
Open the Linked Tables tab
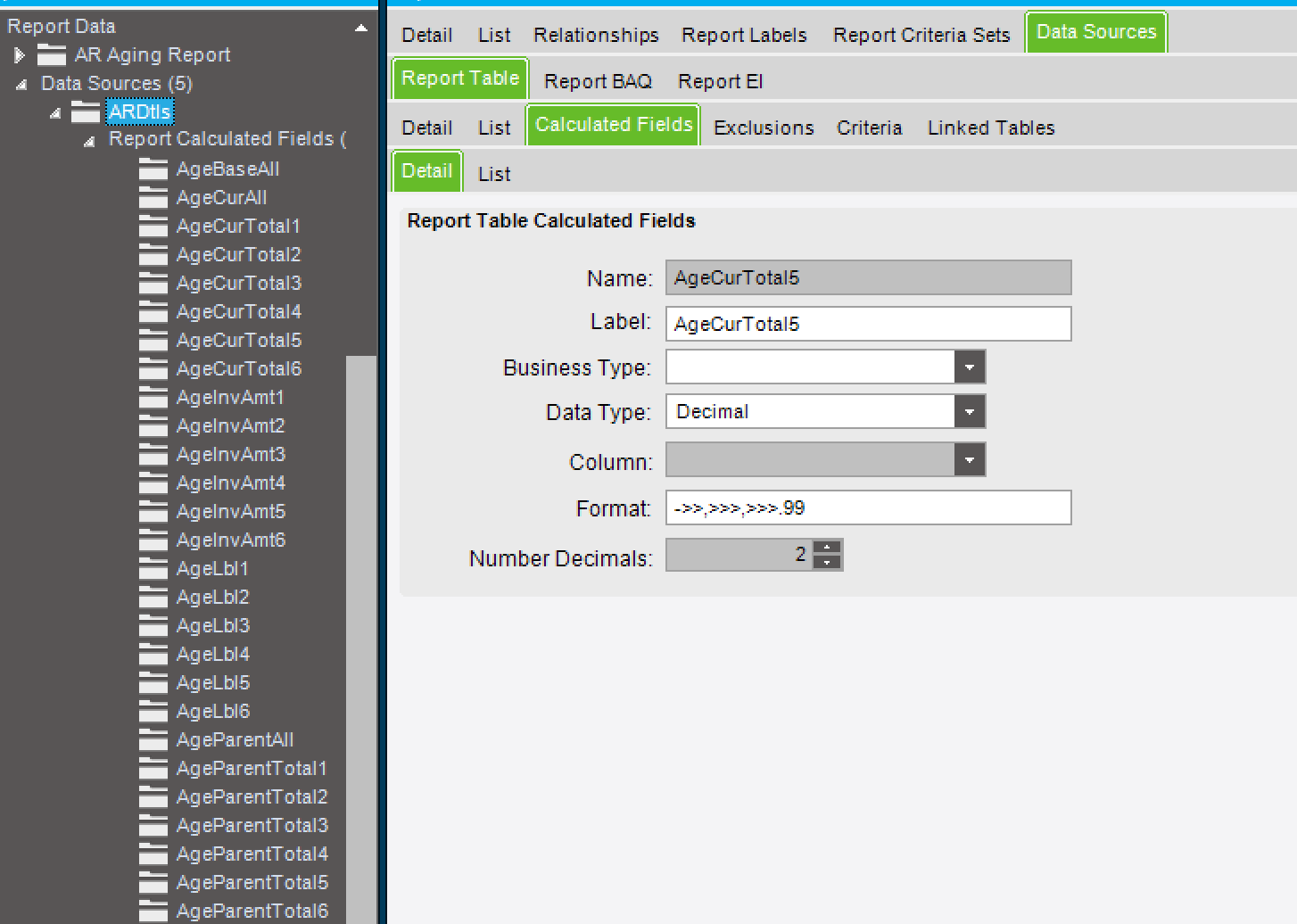click(990, 128)
